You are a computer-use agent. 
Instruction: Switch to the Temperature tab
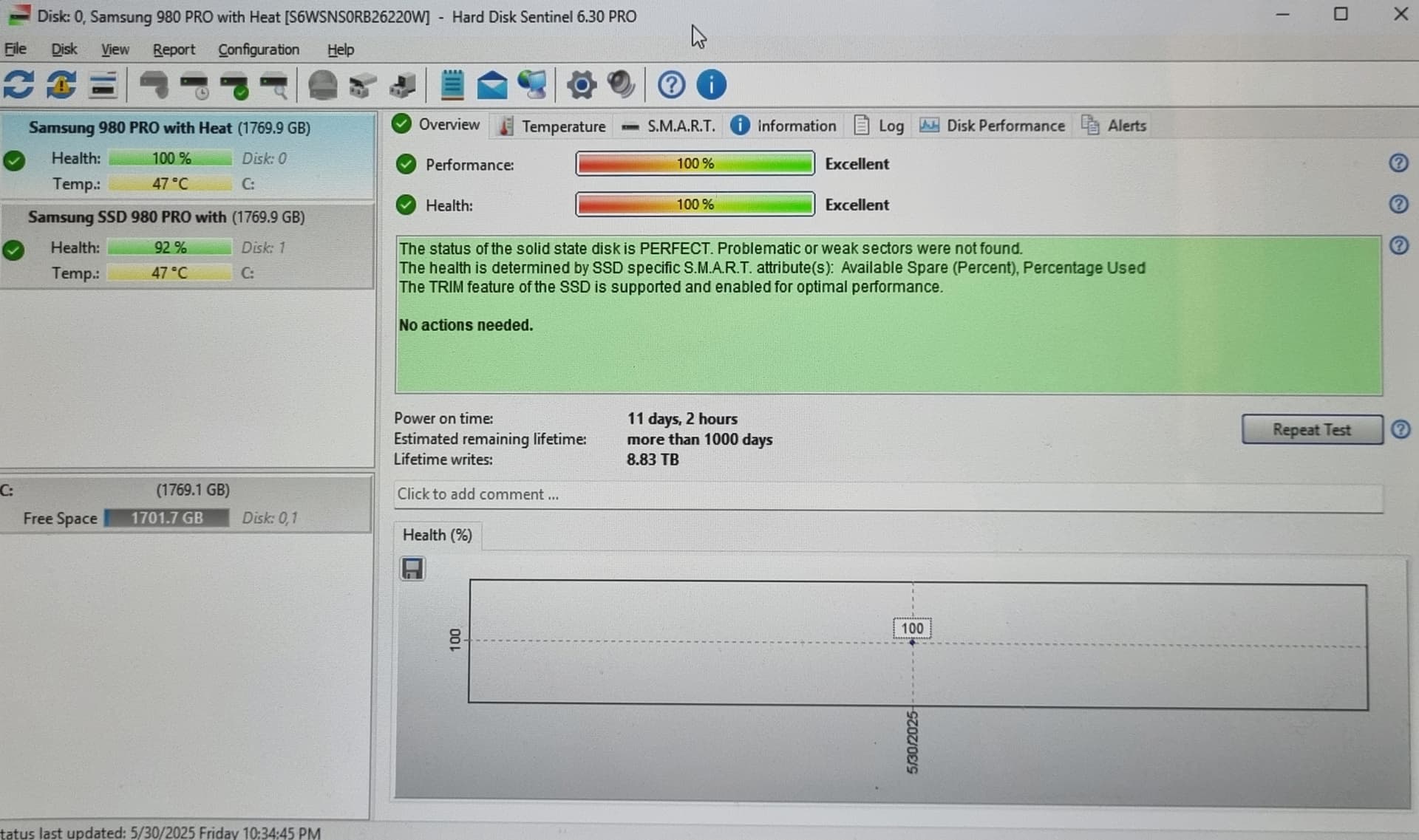pyautogui.click(x=553, y=126)
